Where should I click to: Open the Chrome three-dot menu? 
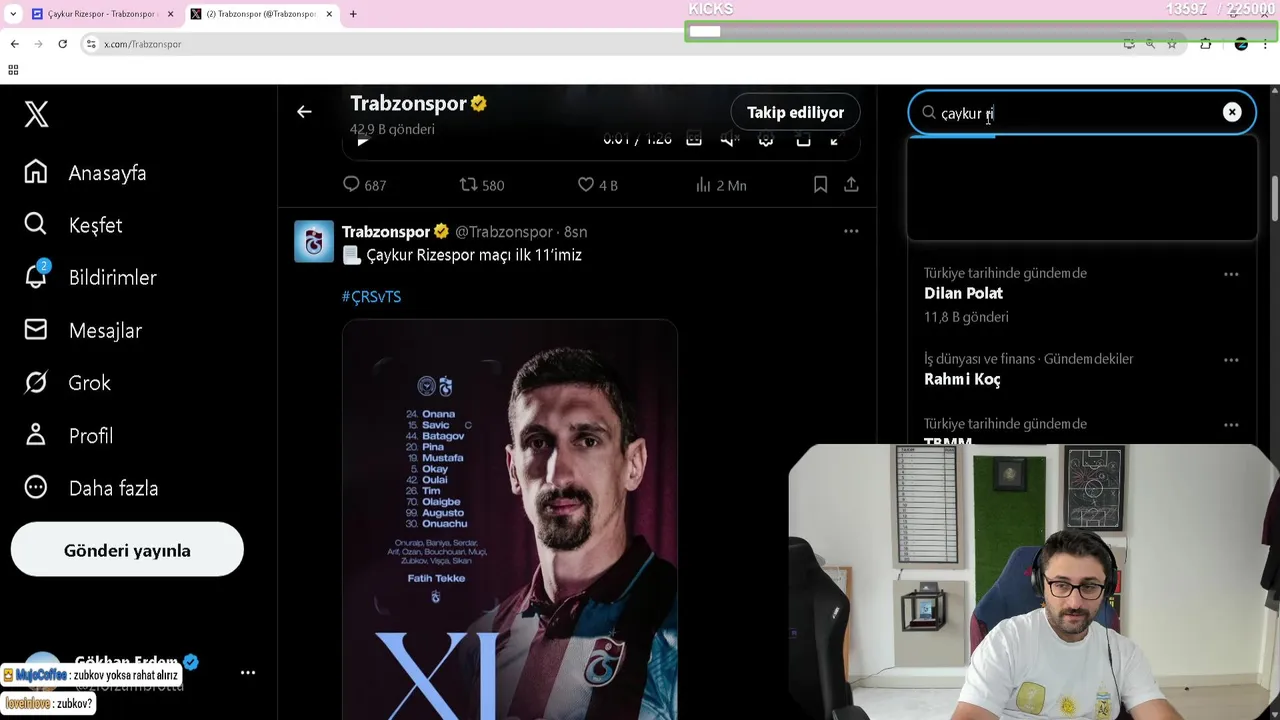[1266, 44]
